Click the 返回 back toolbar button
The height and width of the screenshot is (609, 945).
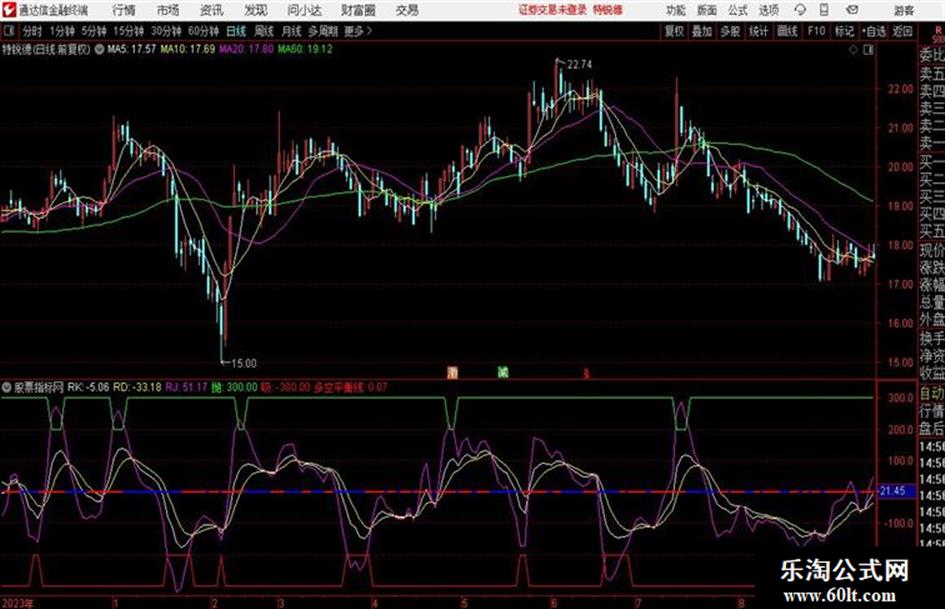point(902,31)
